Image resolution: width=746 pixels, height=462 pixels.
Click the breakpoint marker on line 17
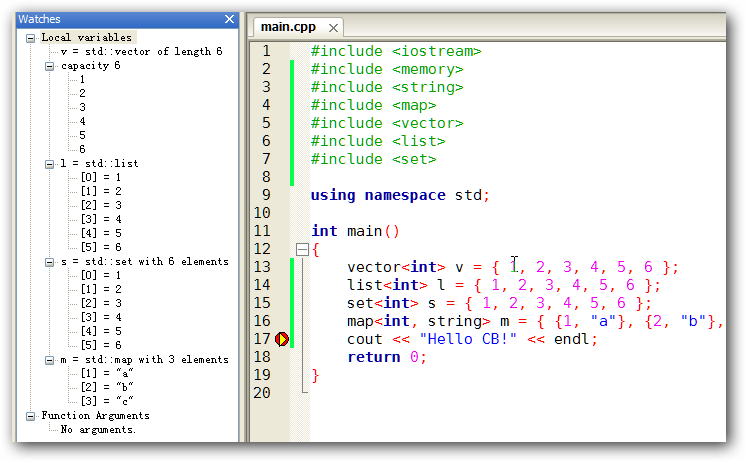tap(282, 339)
